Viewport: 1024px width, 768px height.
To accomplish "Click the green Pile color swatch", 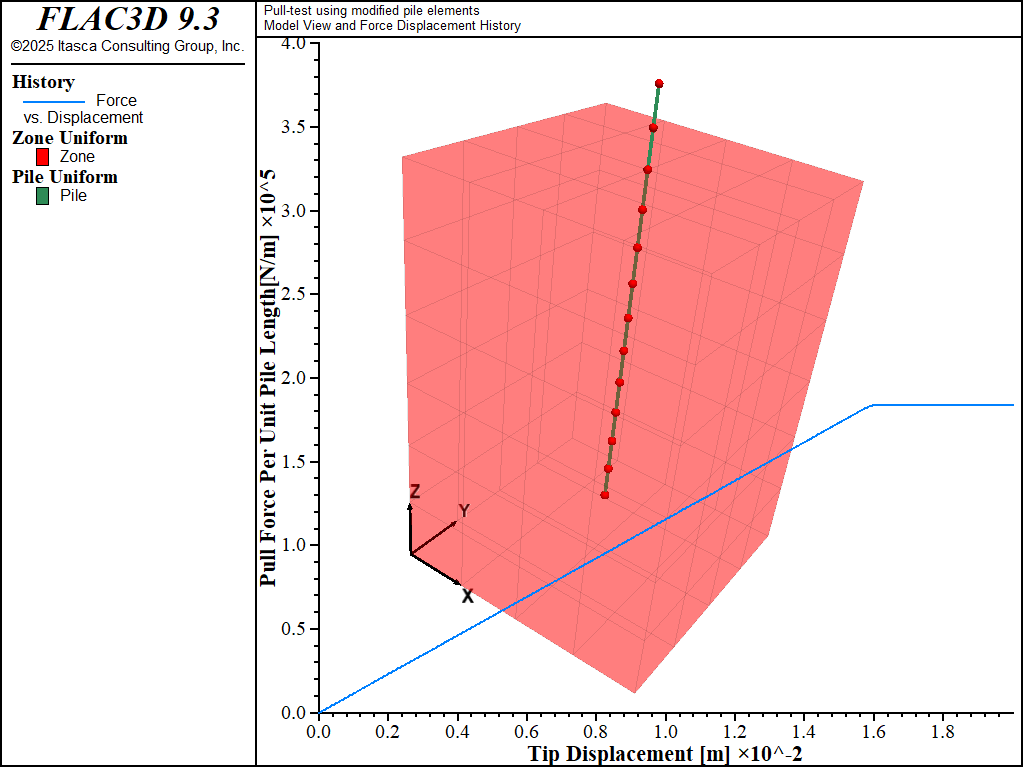I will (x=43, y=196).
